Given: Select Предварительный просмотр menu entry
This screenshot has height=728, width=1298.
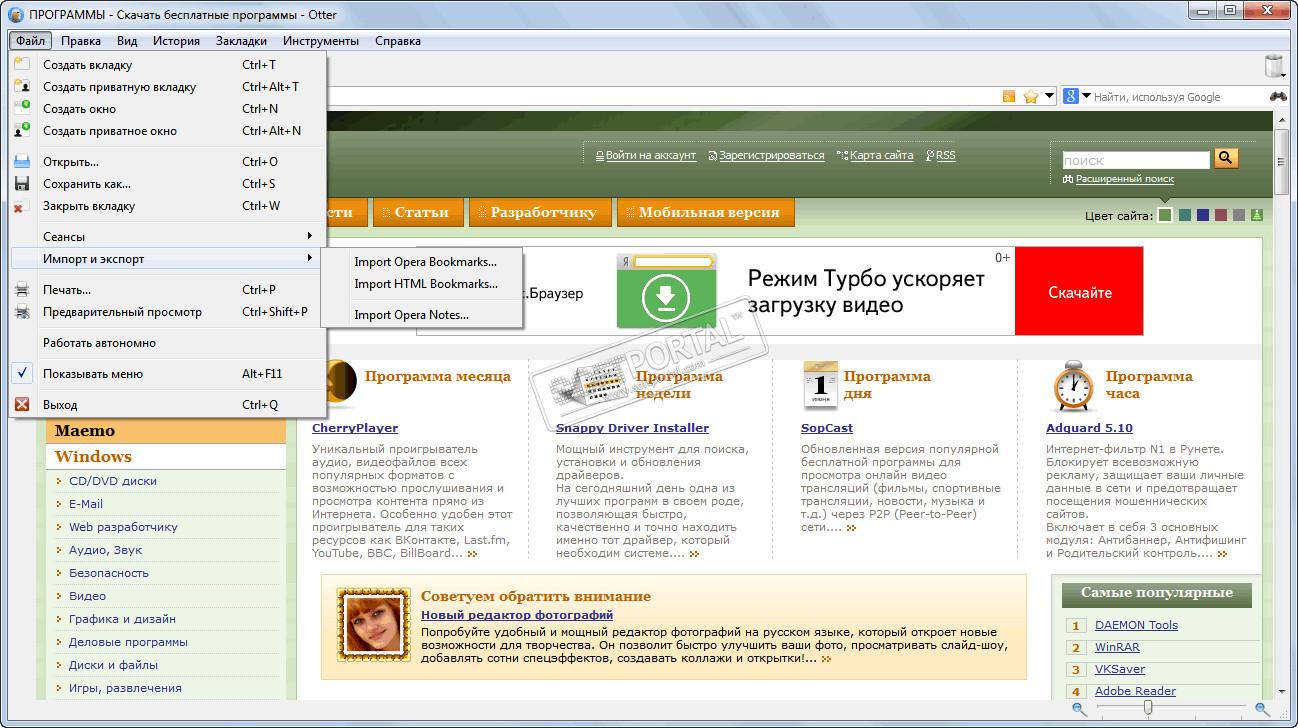Looking at the screenshot, I should (168, 312).
